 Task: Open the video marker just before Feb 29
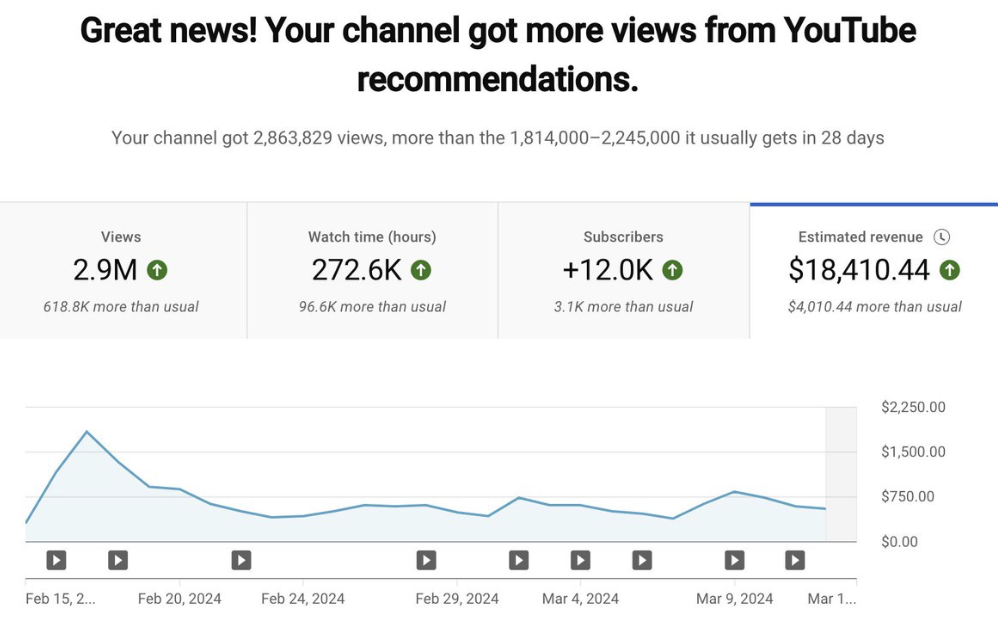click(x=426, y=560)
